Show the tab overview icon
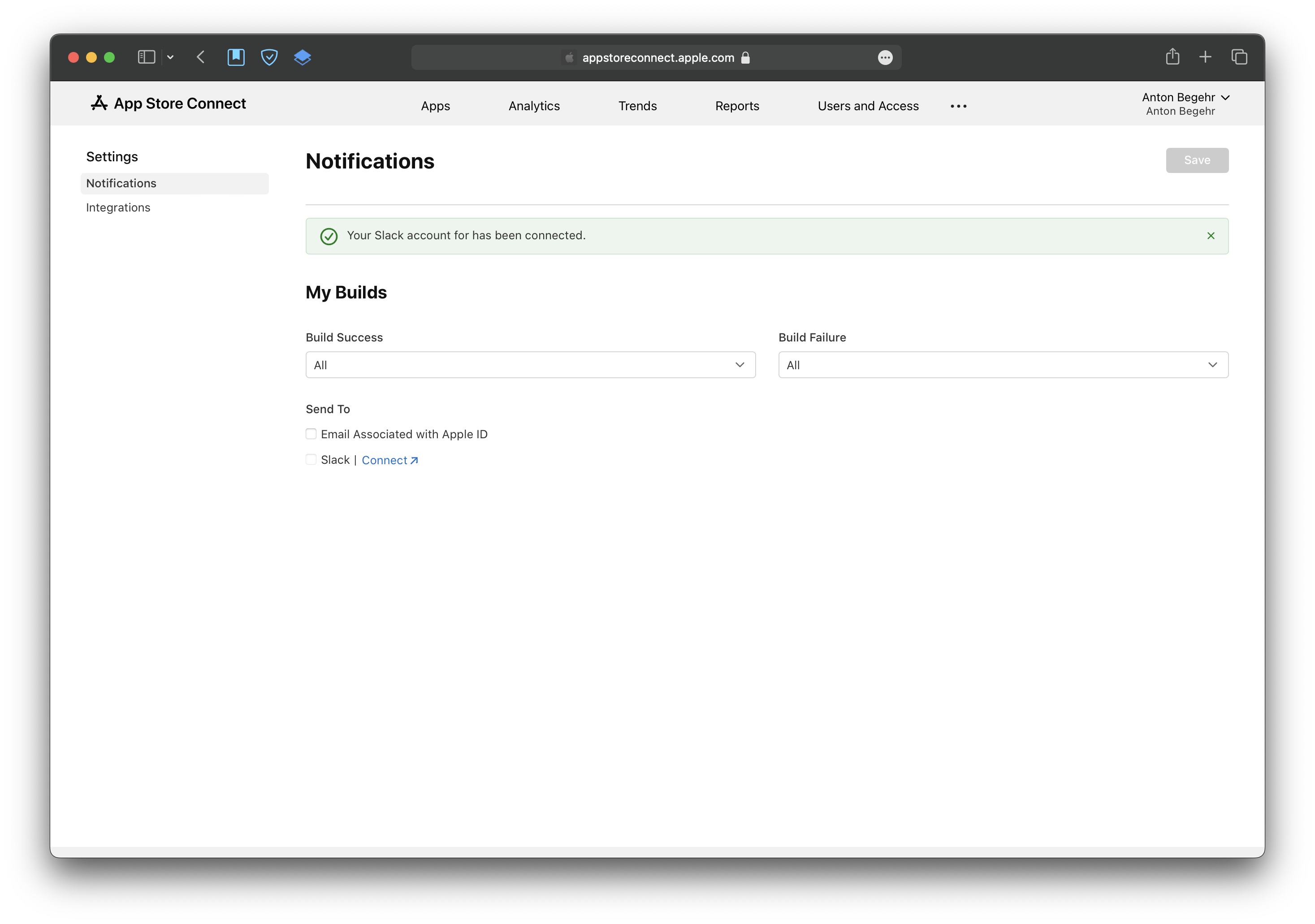This screenshot has width=1315, height=924. (x=1239, y=56)
